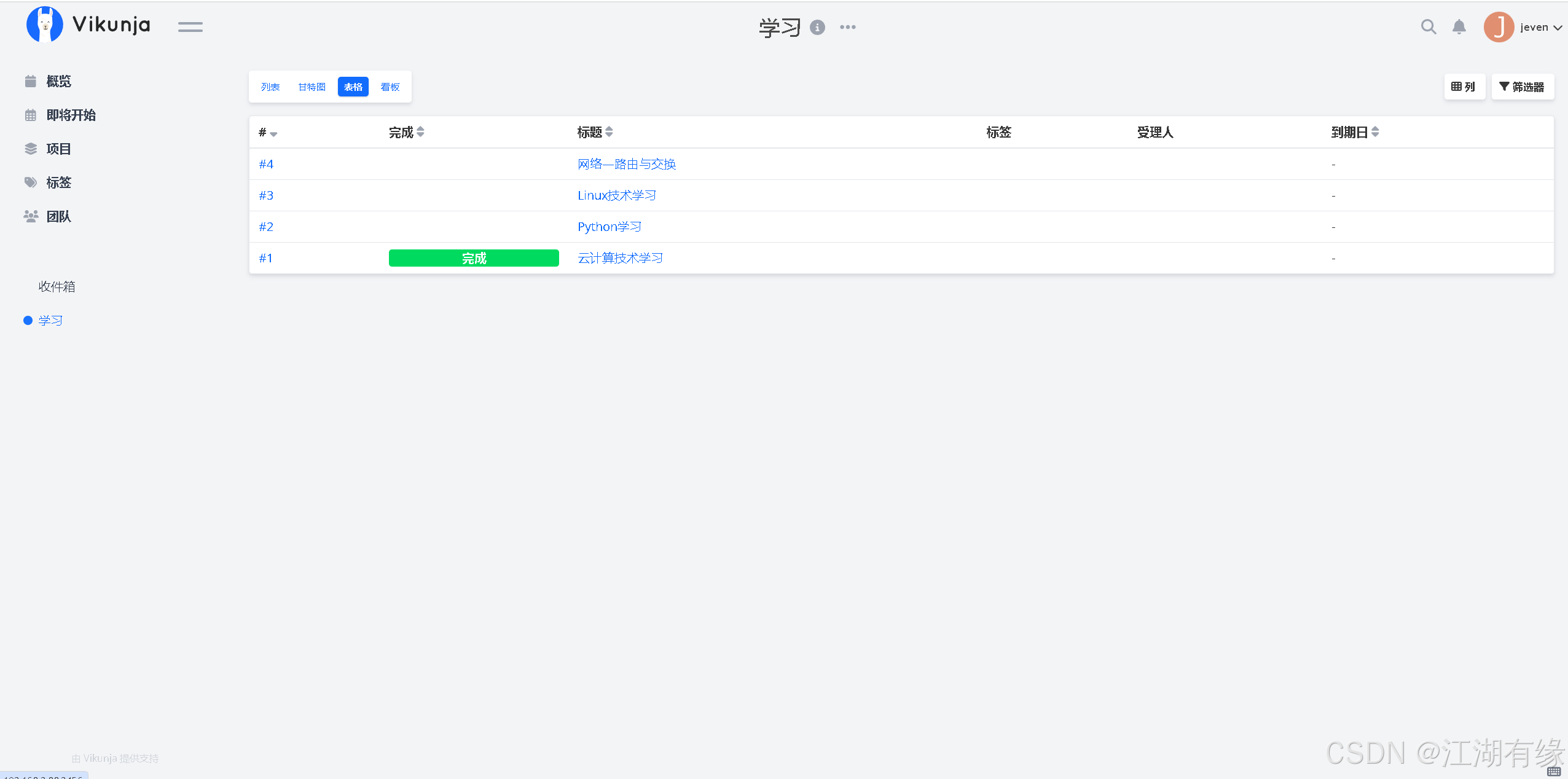Click 标签 column header
Screen dimensions: 1568x779
pos(999,132)
